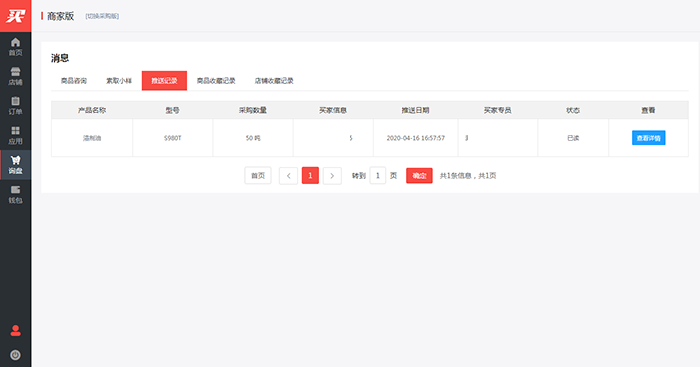Click the red user profile icon
The width and height of the screenshot is (700, 367).
[x=15, y=330]
